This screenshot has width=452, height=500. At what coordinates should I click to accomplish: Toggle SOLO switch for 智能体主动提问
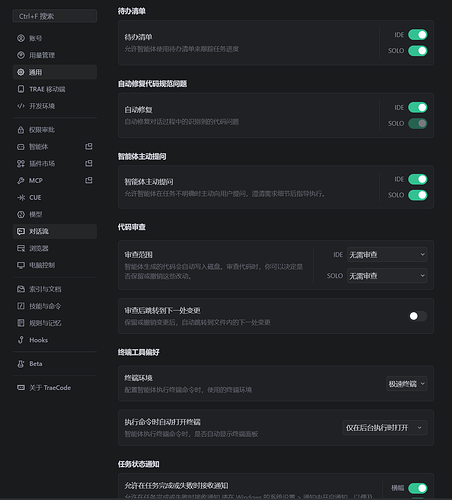(x=418, y=195)
